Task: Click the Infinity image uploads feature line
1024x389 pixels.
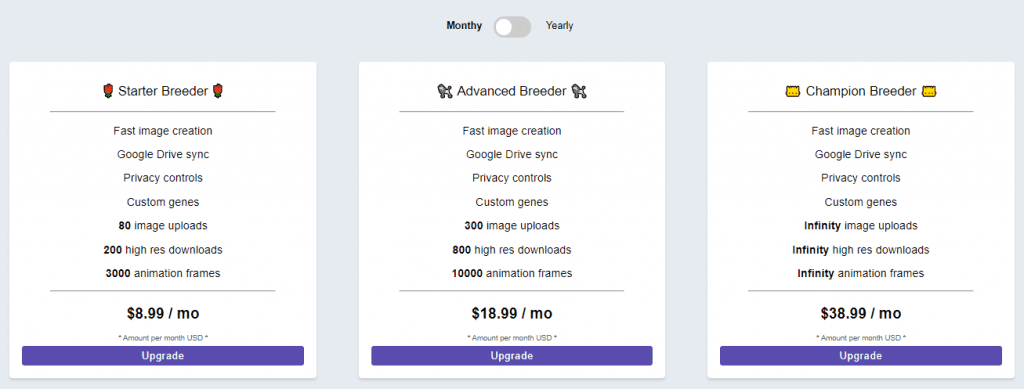Action: click(861, 226)
